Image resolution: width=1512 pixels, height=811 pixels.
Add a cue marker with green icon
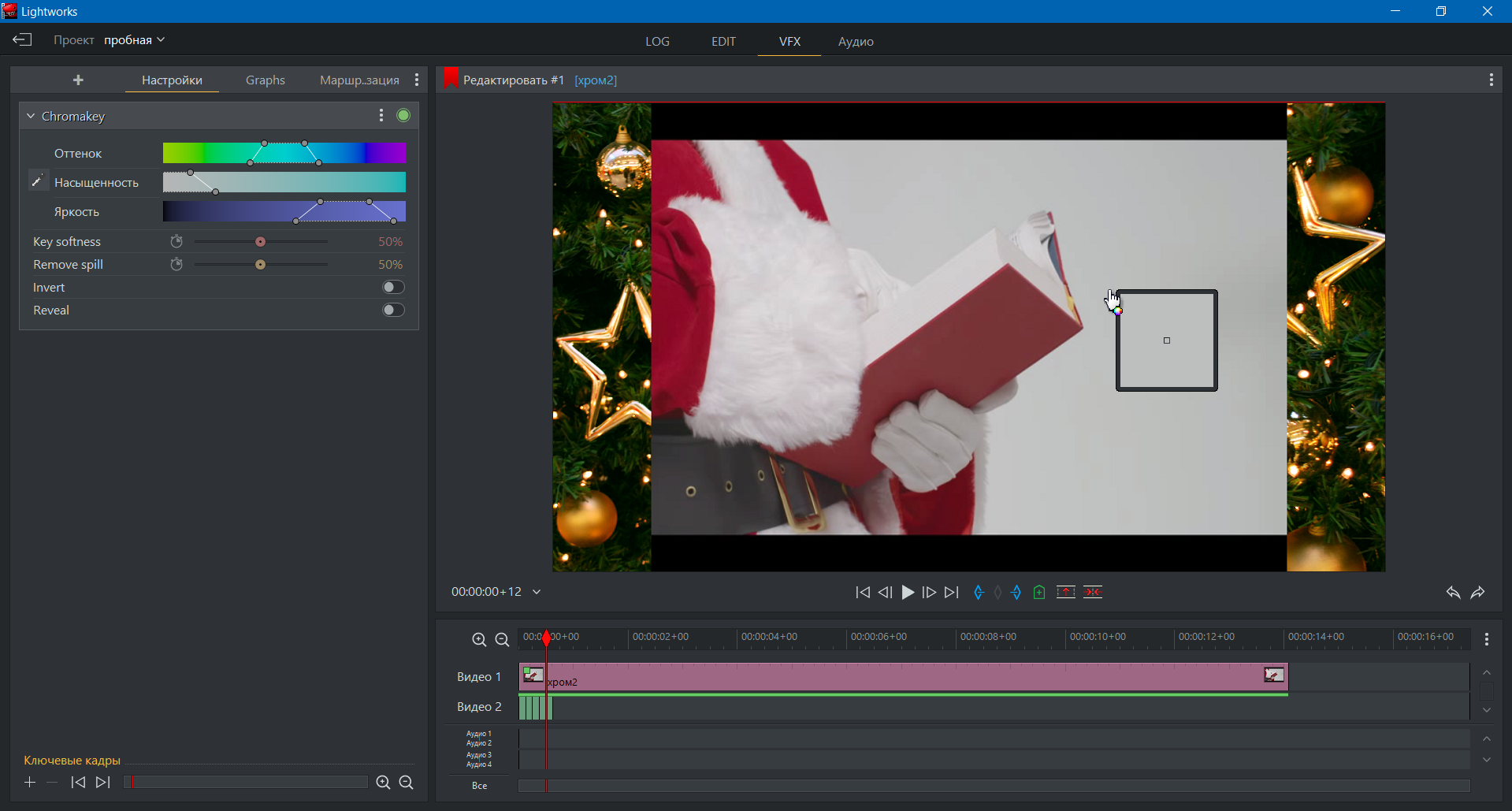coord(1039,592)
